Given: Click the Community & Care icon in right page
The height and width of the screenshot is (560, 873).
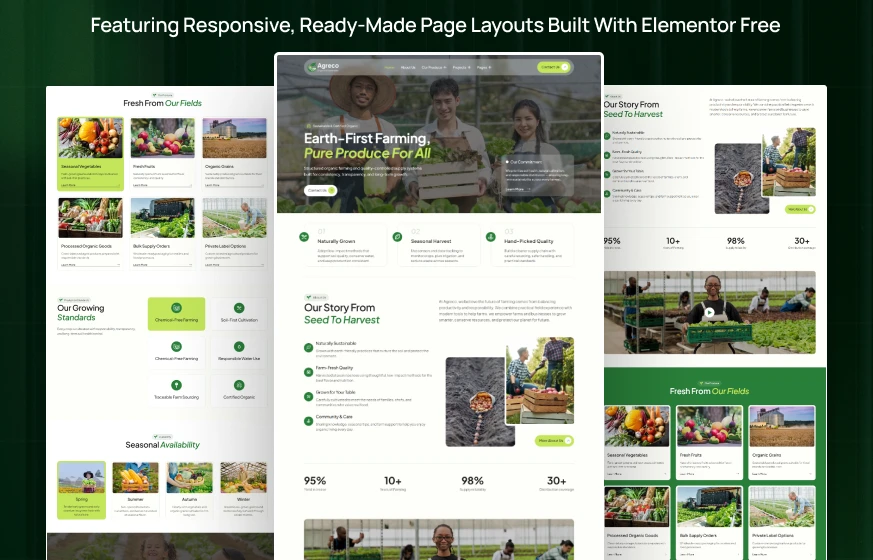Looking at the screenshot, I should pos(607,194).
